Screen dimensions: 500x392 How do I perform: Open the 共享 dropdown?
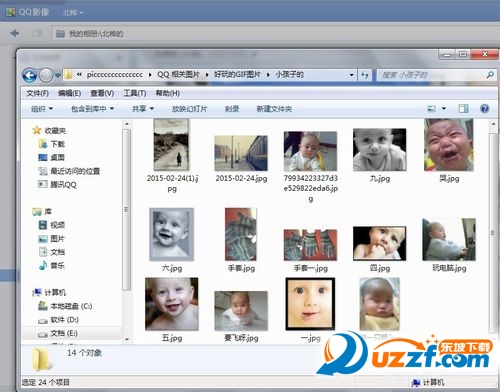[143, 109]
